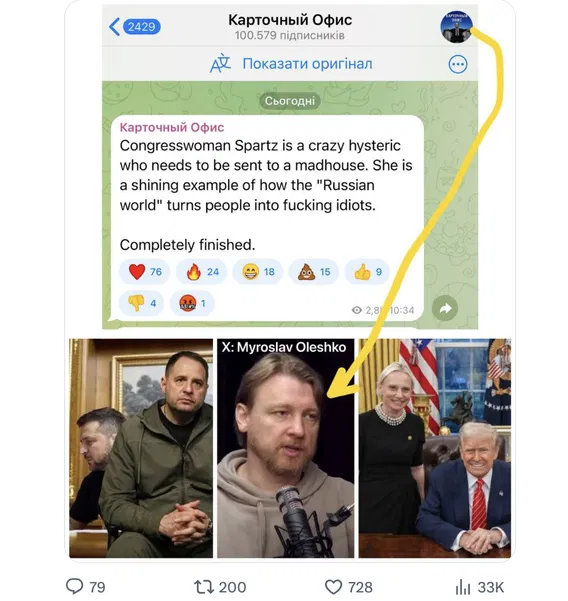568x601 pixels.
Task: Like the post with heart 728
Action: (348, 587)
